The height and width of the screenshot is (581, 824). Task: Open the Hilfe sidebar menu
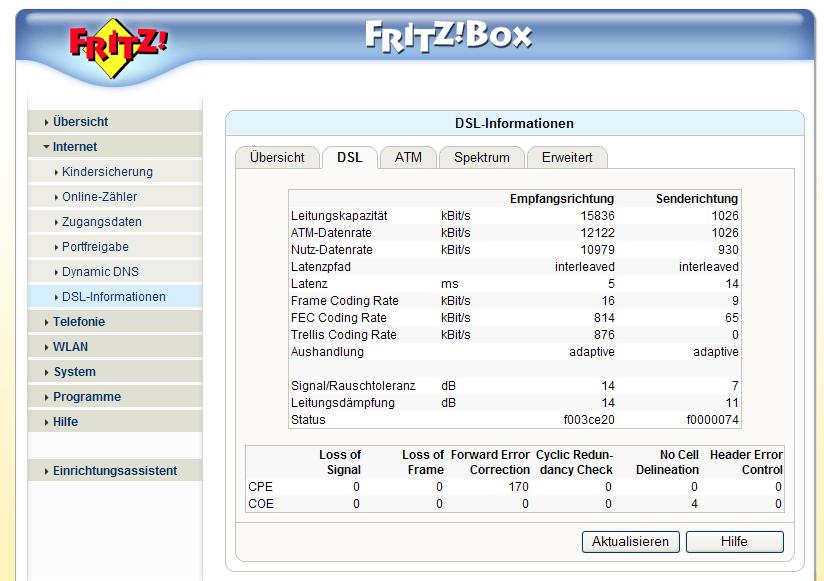pos(65,422)
